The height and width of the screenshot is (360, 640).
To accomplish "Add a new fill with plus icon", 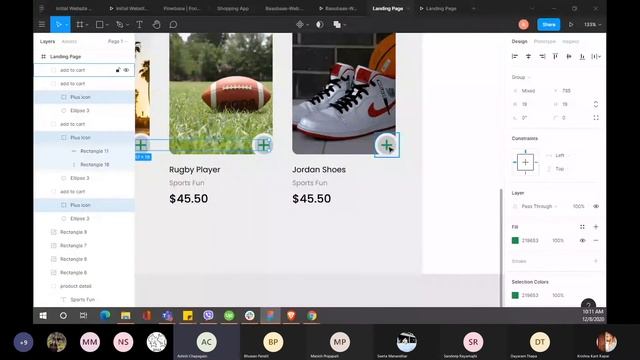I will pyautogui.click(x=596, y=227).
